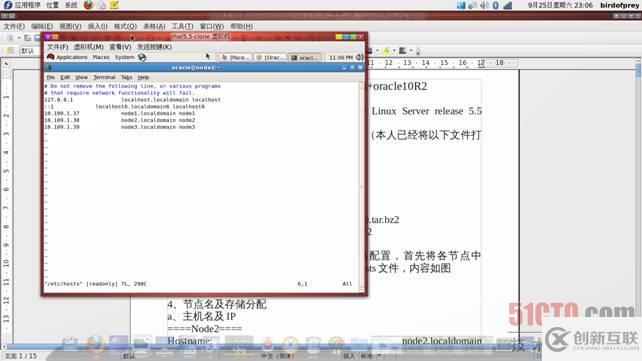Switch to [Orac... taskbar button in guest
The width and height of the screenshot is (642, 361).
pyautogui.click(x=270, y=57)
